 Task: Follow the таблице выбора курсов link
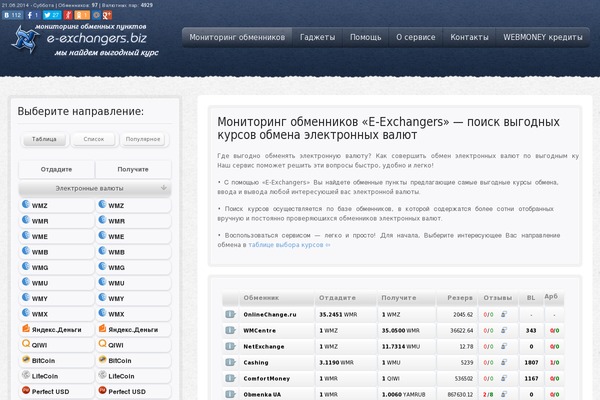(x=289, y=245)
